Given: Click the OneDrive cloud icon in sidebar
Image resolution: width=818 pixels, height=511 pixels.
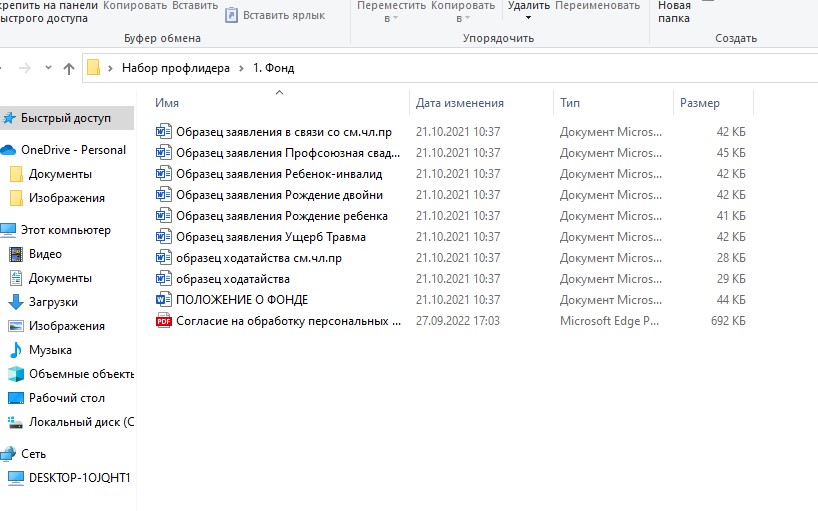Looking at the screenshot, I should click(x=9, y=150).
